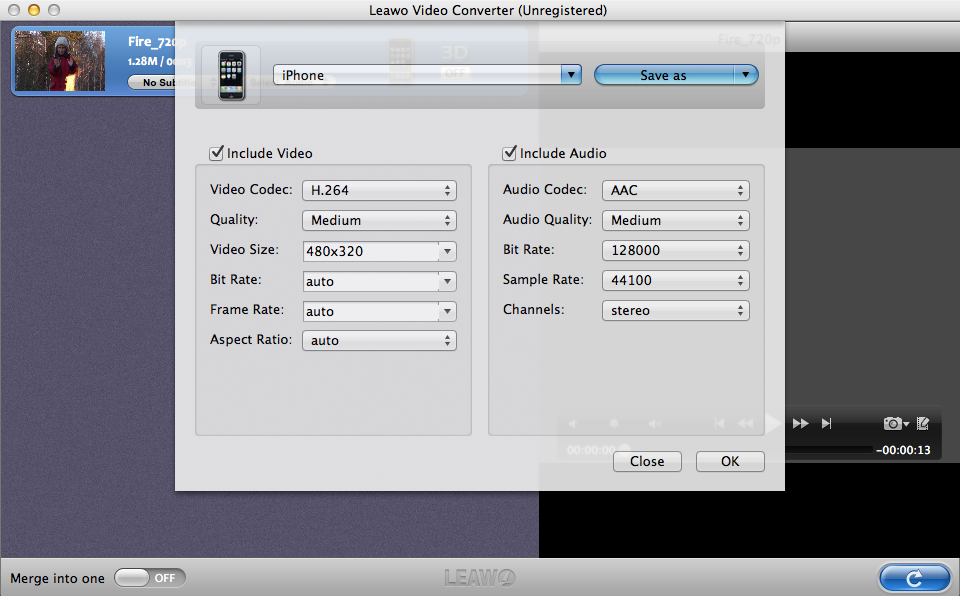Click the Frame Rate auto field

tap(370, 311)
